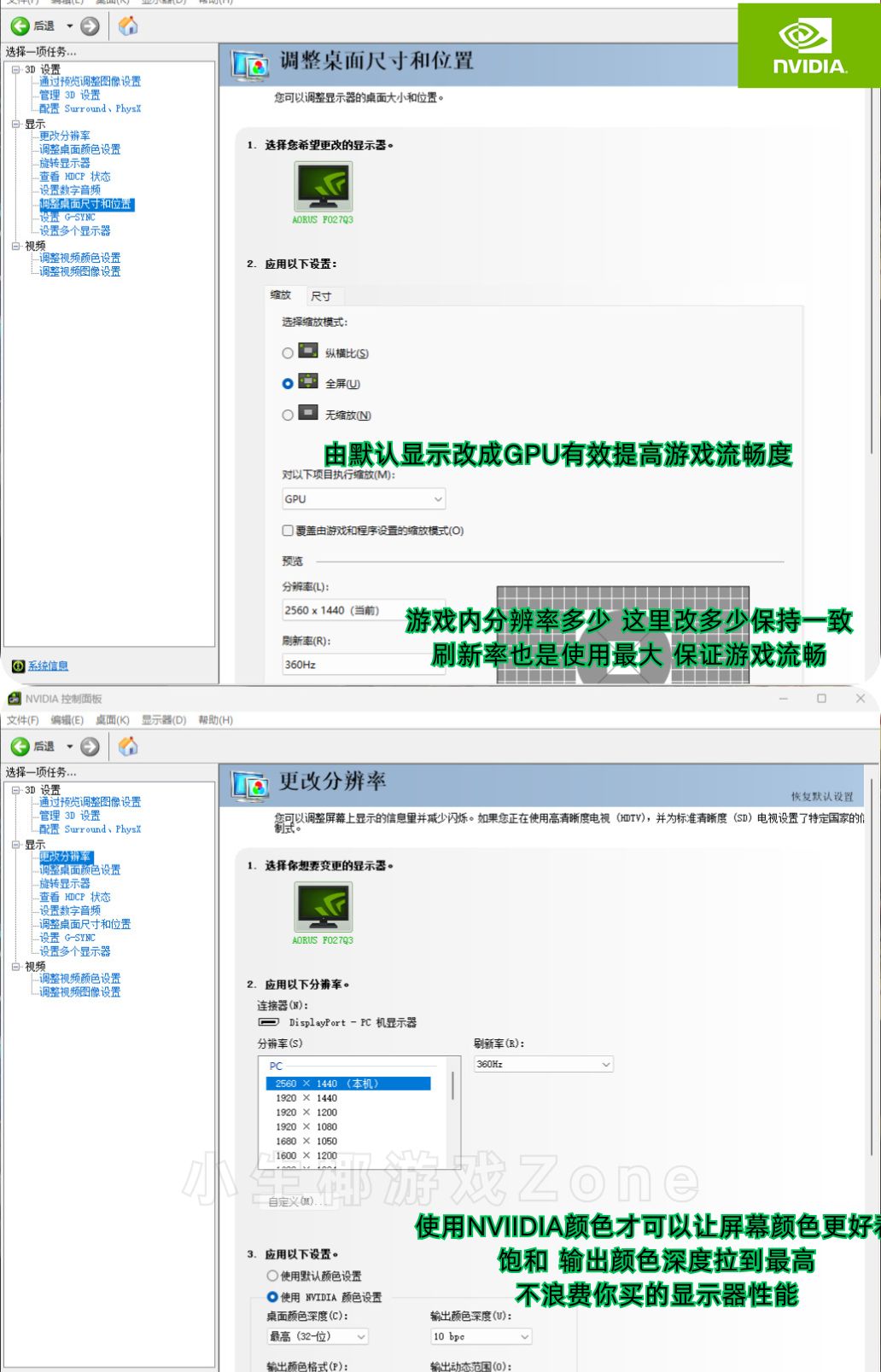Viewport: 881px width, 1372px height.
Task: Open the 输出颜色深度 10 bpc dropdown
Action: pyautogui.click(x=481, y=1336)
